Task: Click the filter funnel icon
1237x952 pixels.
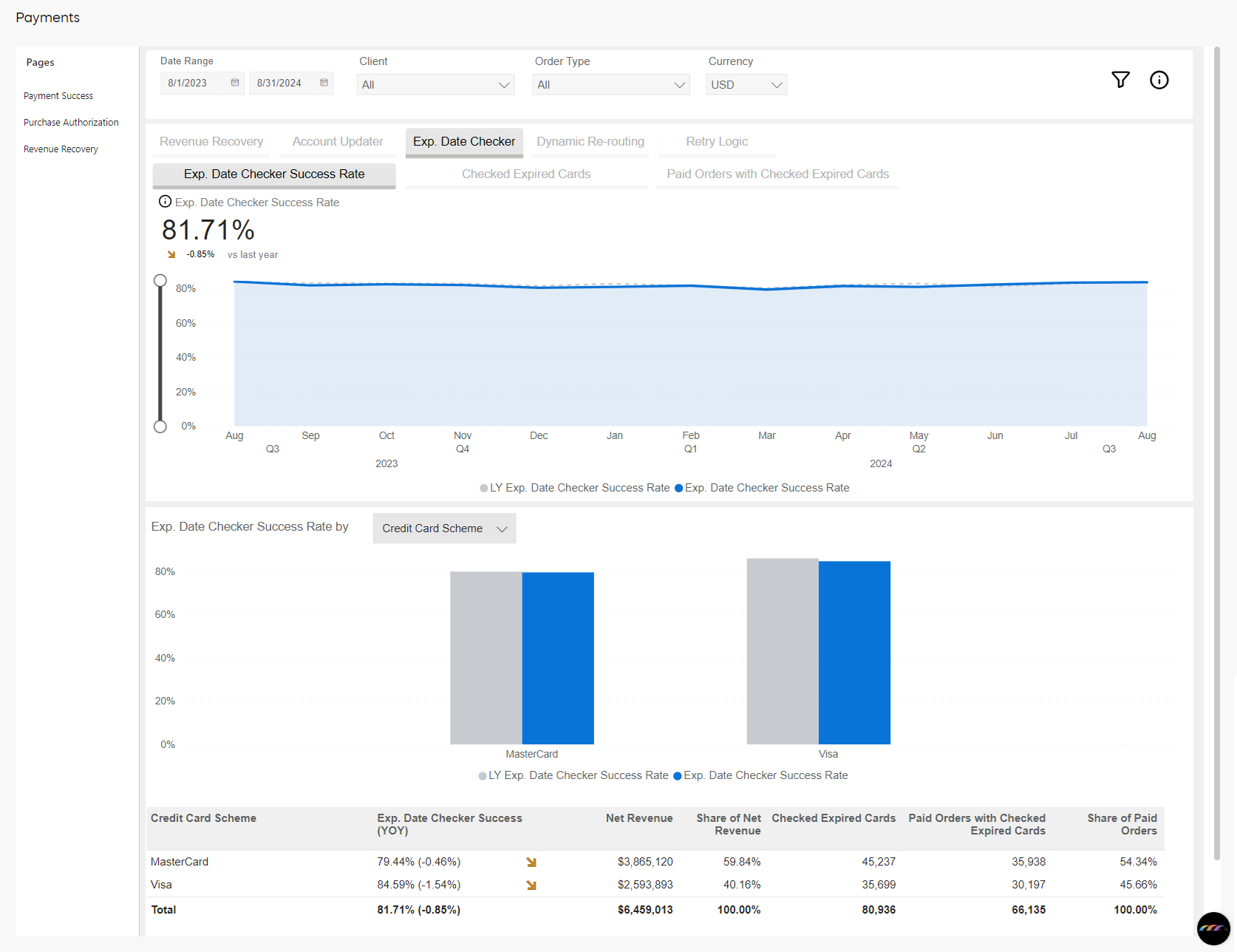Action: (x=1120, y=80)
